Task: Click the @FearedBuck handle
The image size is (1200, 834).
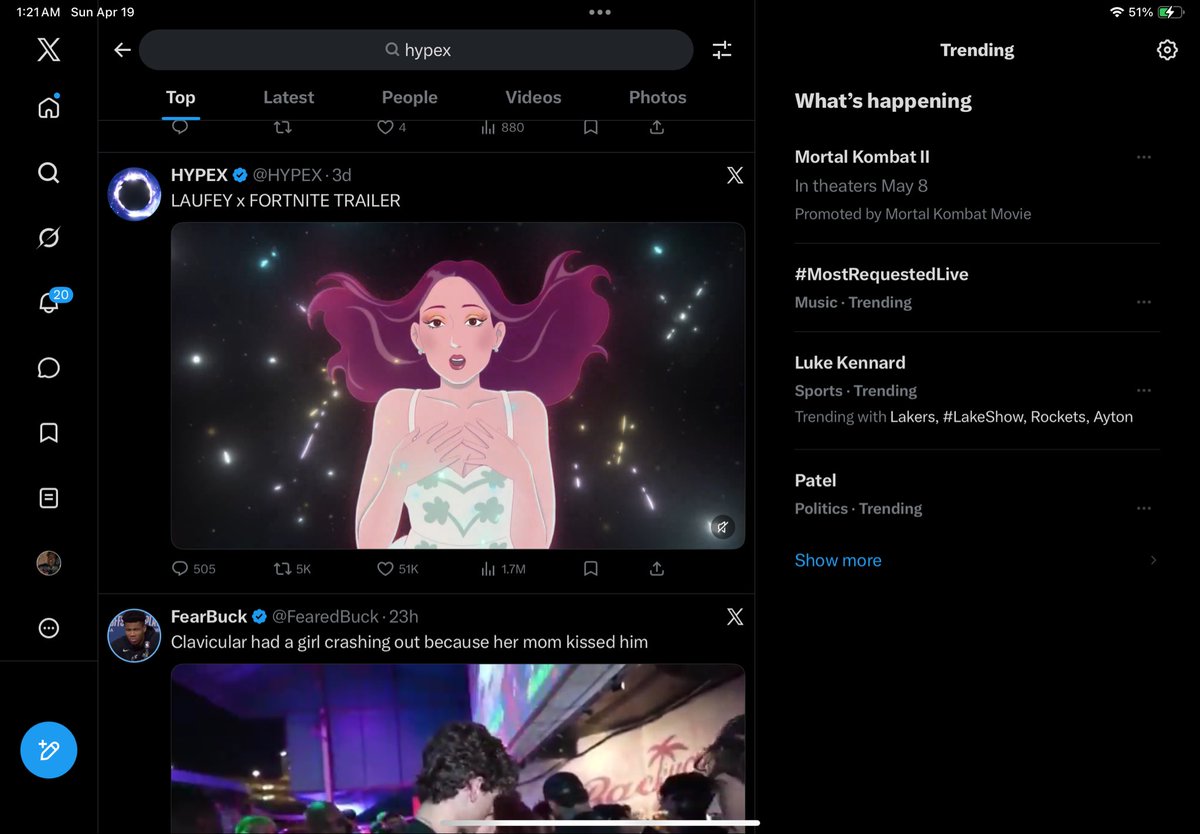Action: tap(325, 617)
